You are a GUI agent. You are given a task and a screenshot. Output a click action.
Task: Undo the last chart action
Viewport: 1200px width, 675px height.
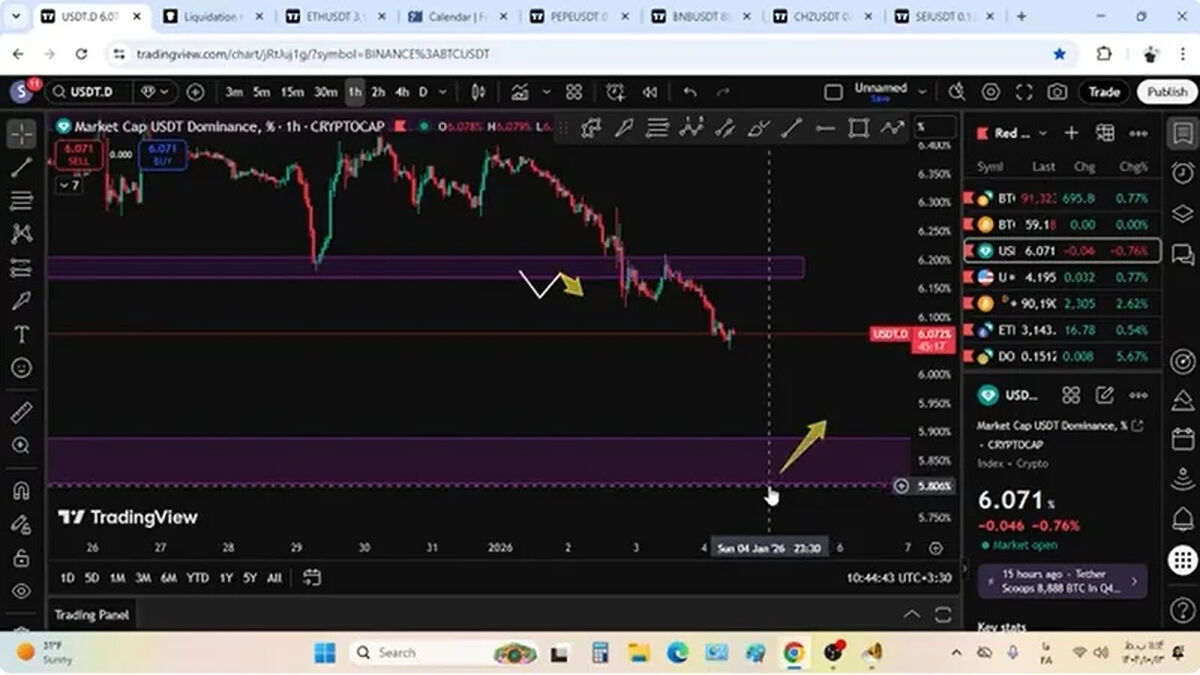pos(690,92)
